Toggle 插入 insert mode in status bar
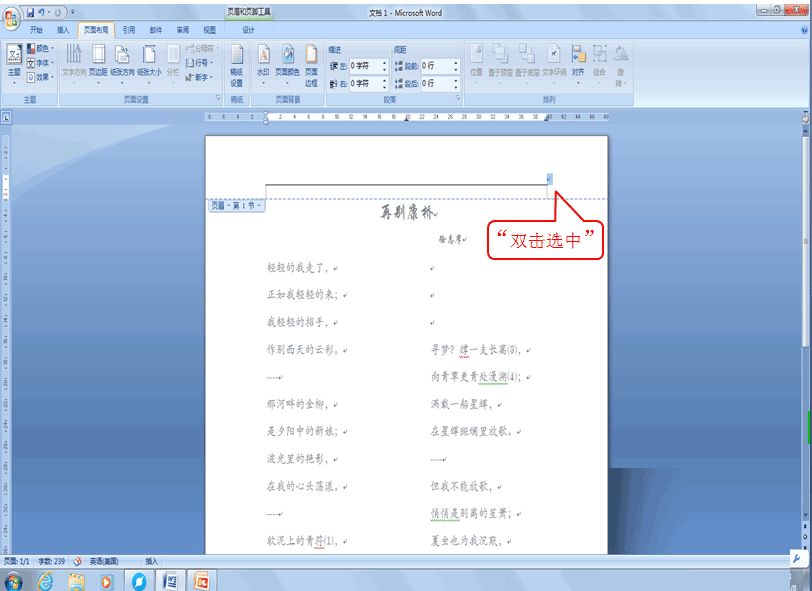 151,561
